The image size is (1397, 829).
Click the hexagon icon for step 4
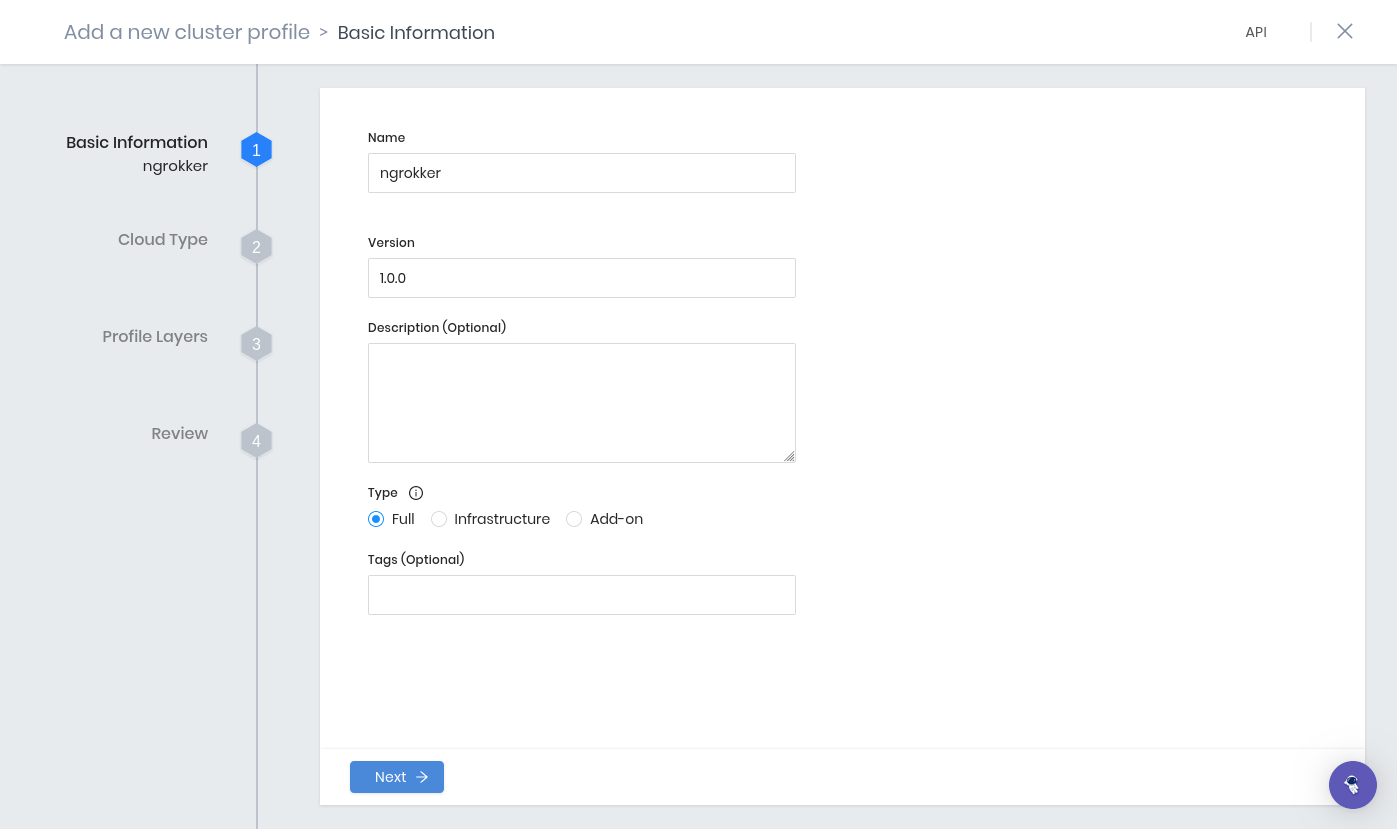pyautogui.click(x=256, y=440)
